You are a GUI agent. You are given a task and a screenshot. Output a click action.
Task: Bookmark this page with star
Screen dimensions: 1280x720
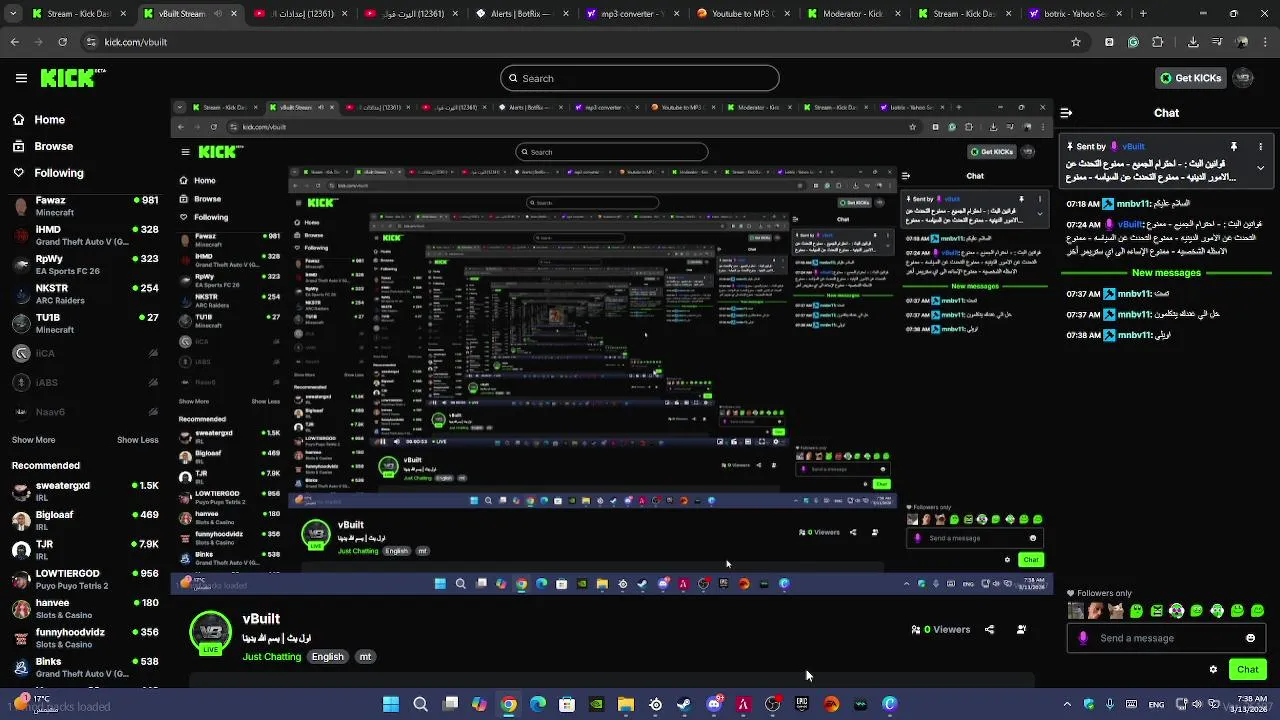(x=1076, y=42)
